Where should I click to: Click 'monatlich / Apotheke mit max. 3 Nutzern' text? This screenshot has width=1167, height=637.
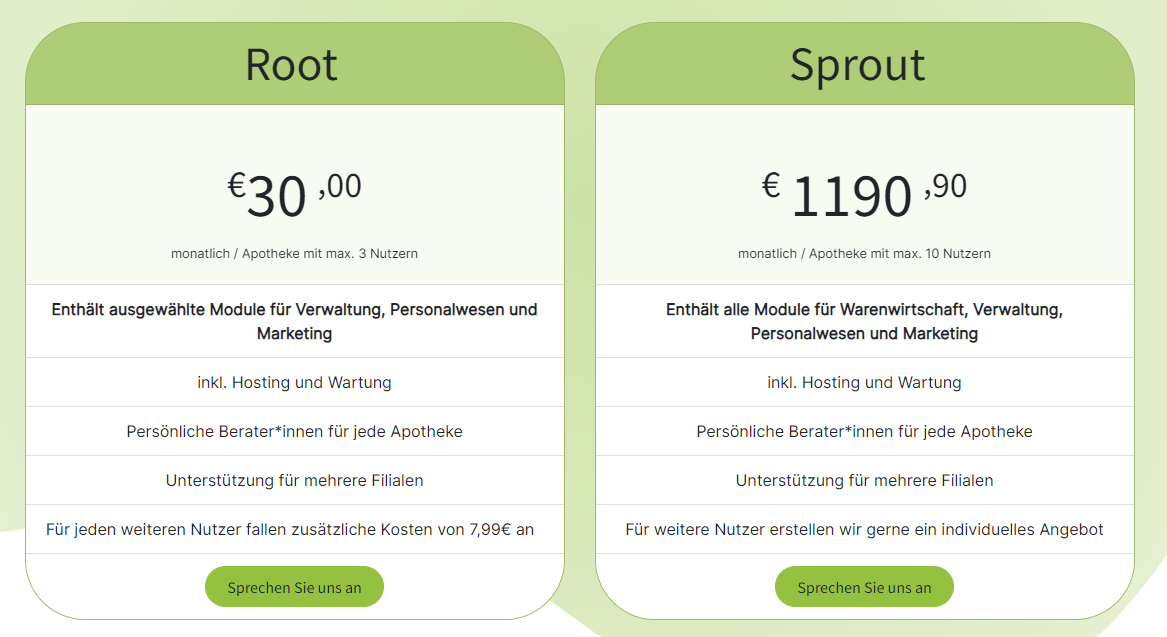tap(294, 253)
